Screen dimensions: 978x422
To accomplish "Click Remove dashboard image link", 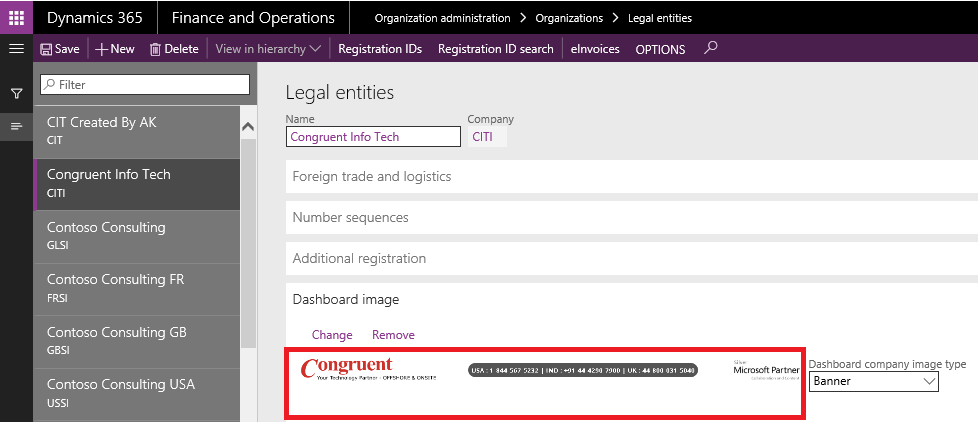I will [x=393, y=335].
